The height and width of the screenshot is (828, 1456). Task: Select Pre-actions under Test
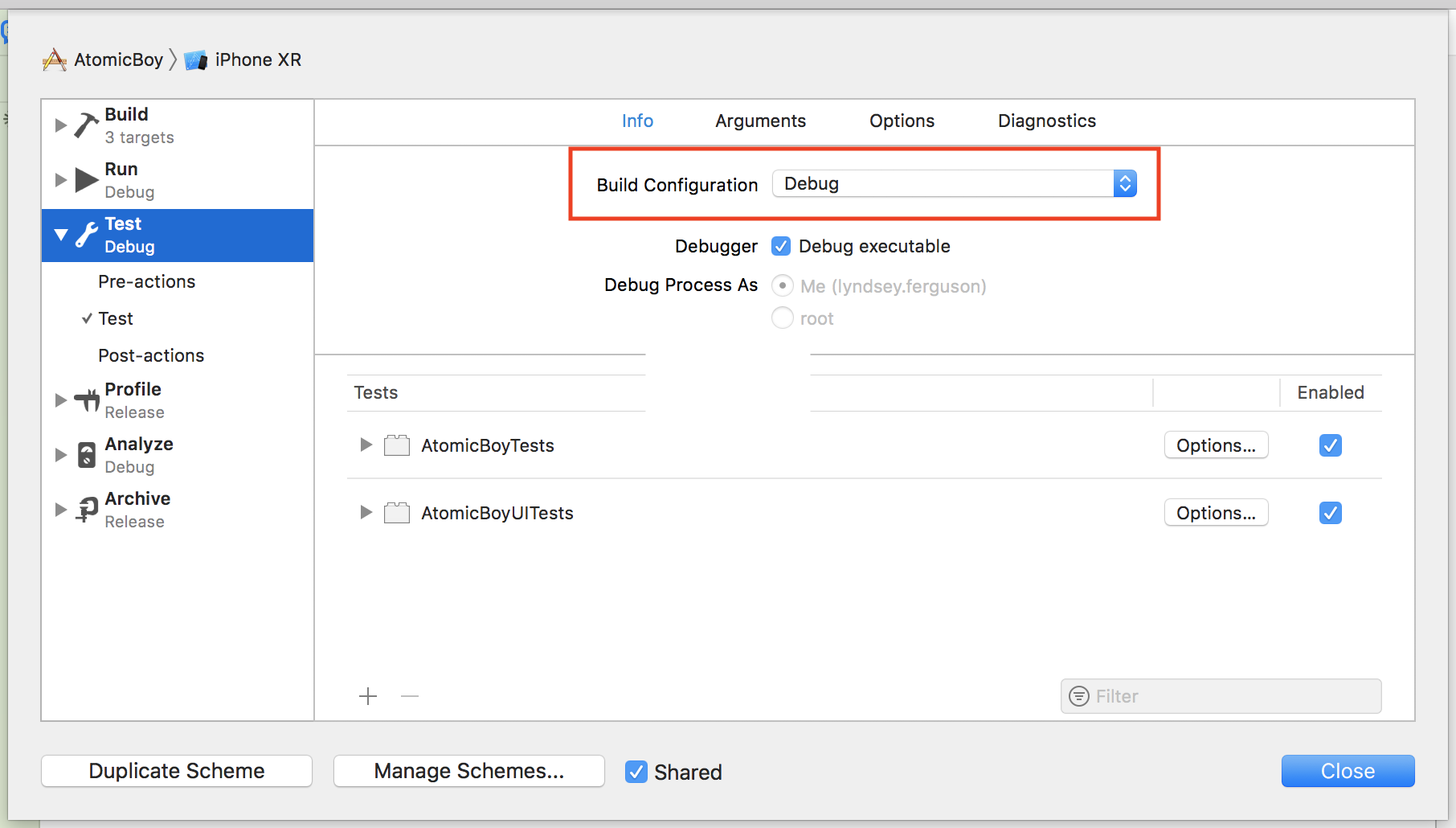[x=146, y=281]
